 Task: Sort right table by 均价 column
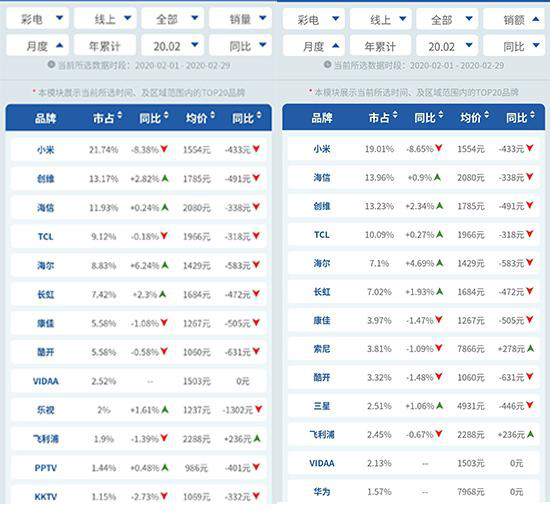click(x=475, y=117)
